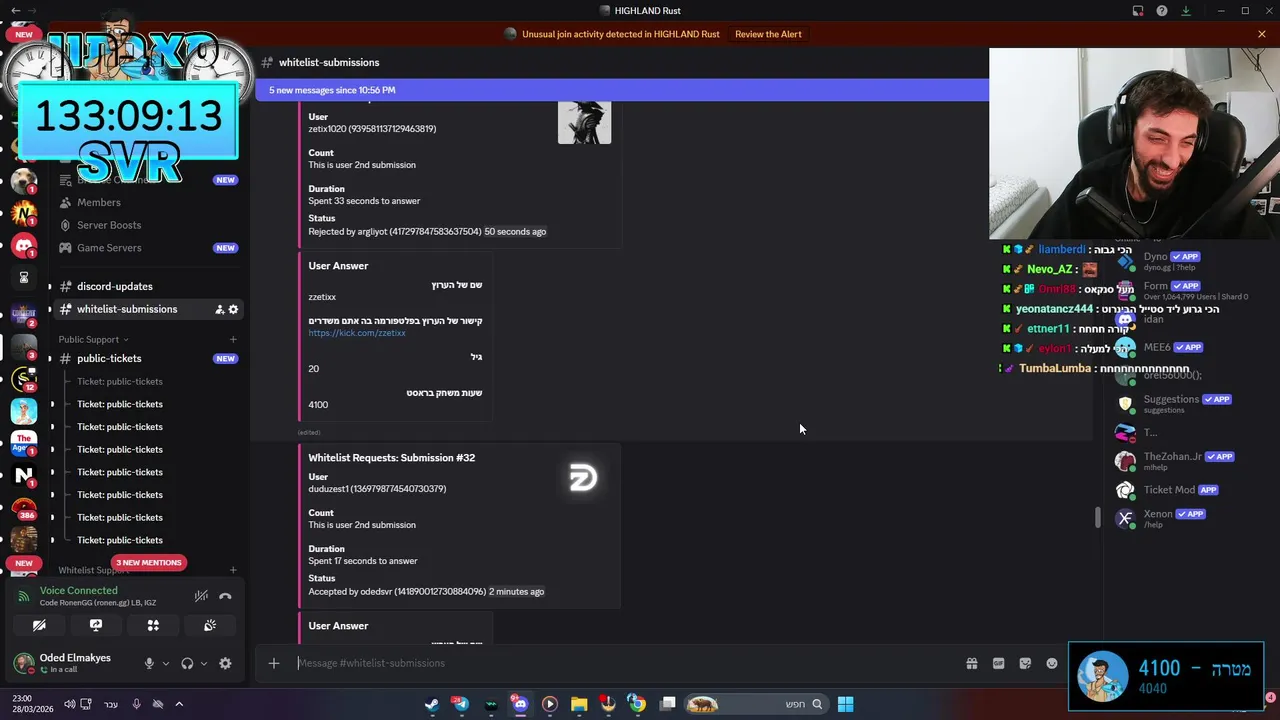
Task: Open the Steam taskbar icon
Action: [x=431, y=704]
